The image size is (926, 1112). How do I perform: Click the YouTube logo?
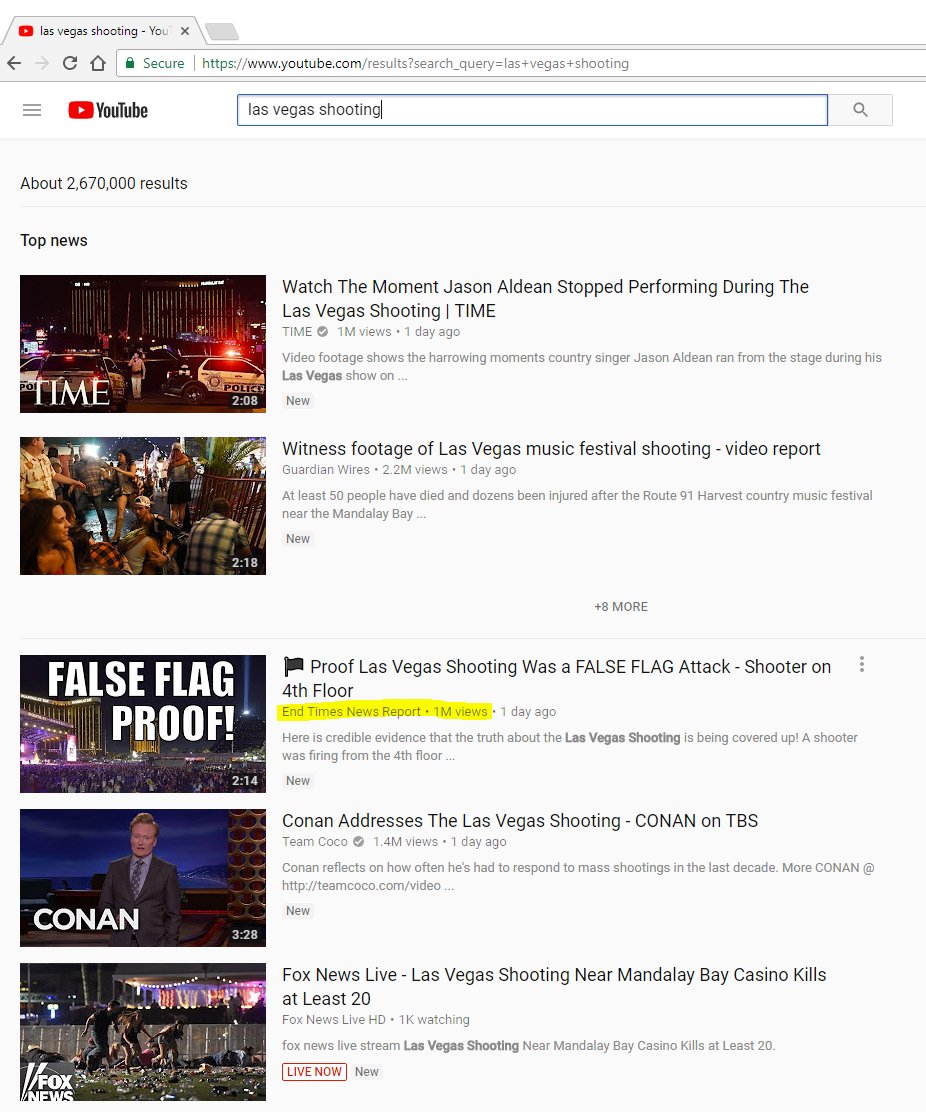[x=108, y=110]
